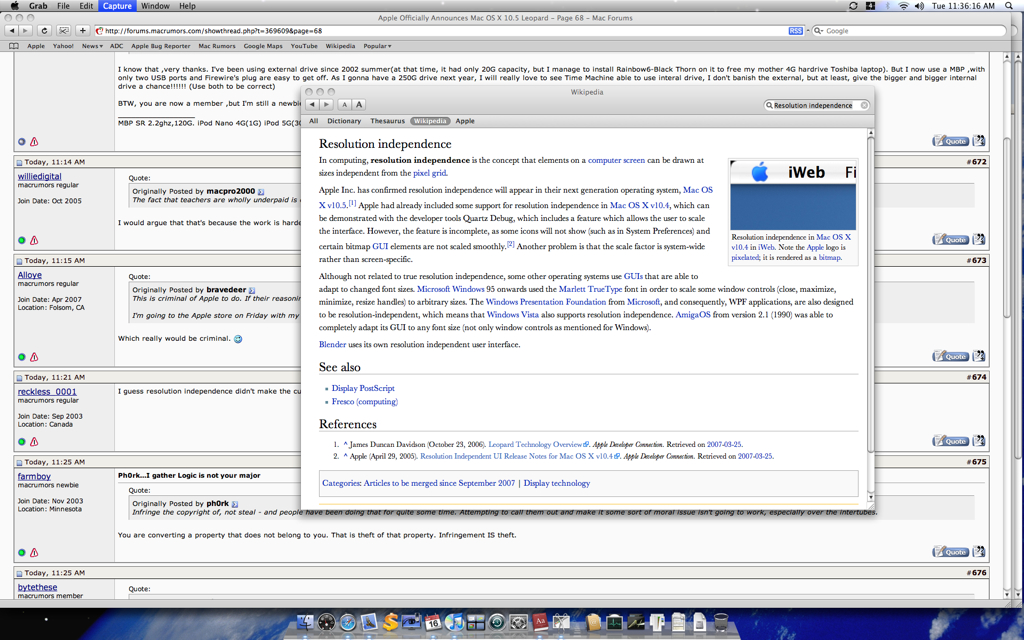
Task: Open the Display PostScript link
Action: tap(363, 388)
